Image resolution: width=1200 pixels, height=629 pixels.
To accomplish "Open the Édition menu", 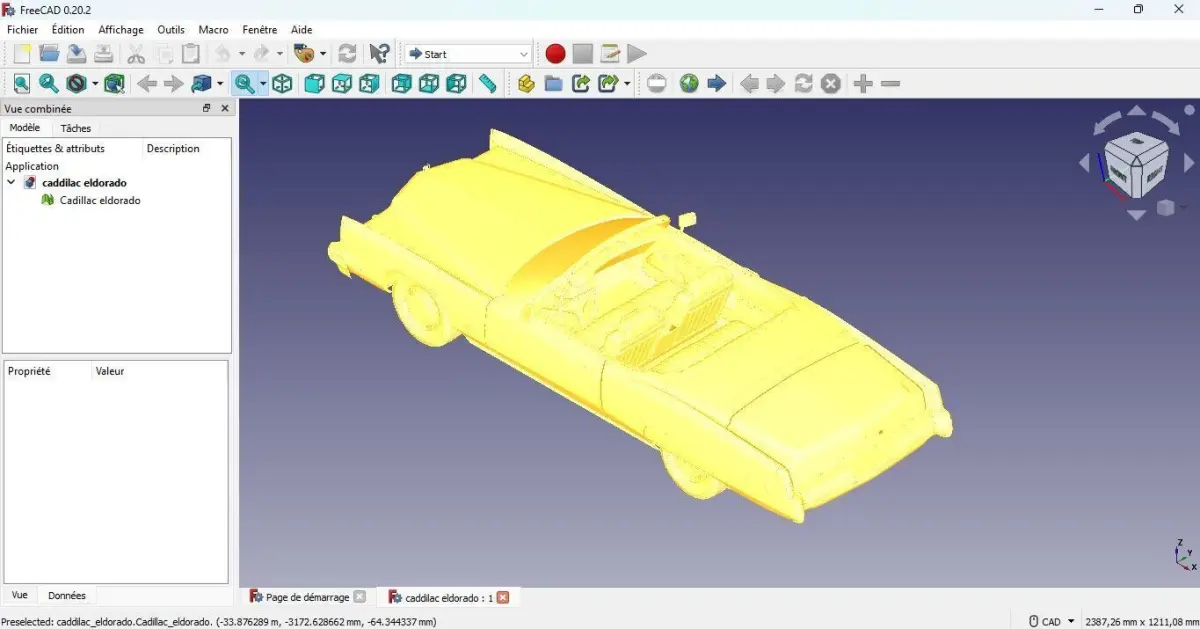I will (68, 30).
